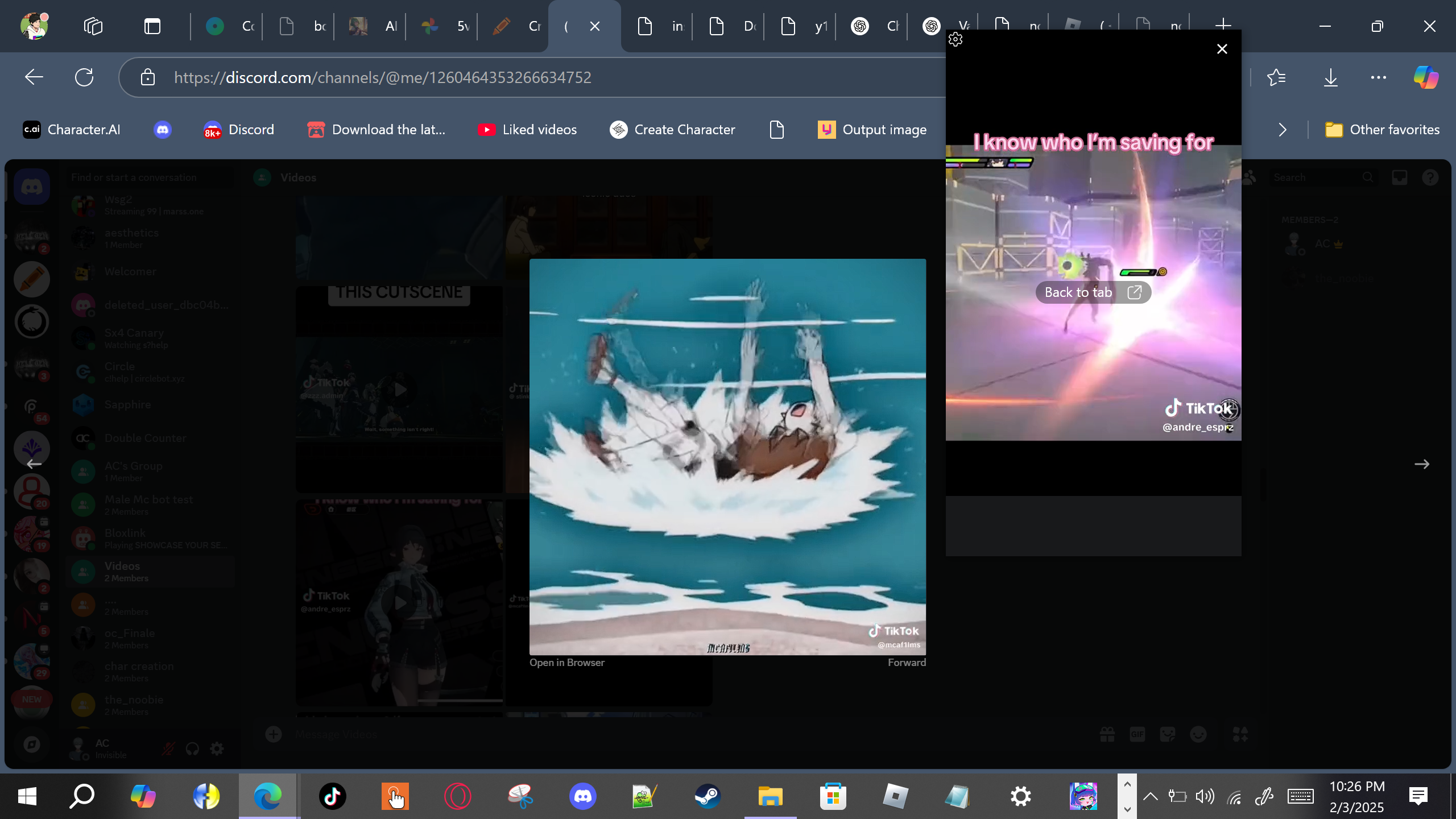Open picture-in-picture settings gear
Viewport: 1456px width, 819px height.
pyautogui.click(x=955, y=39)
